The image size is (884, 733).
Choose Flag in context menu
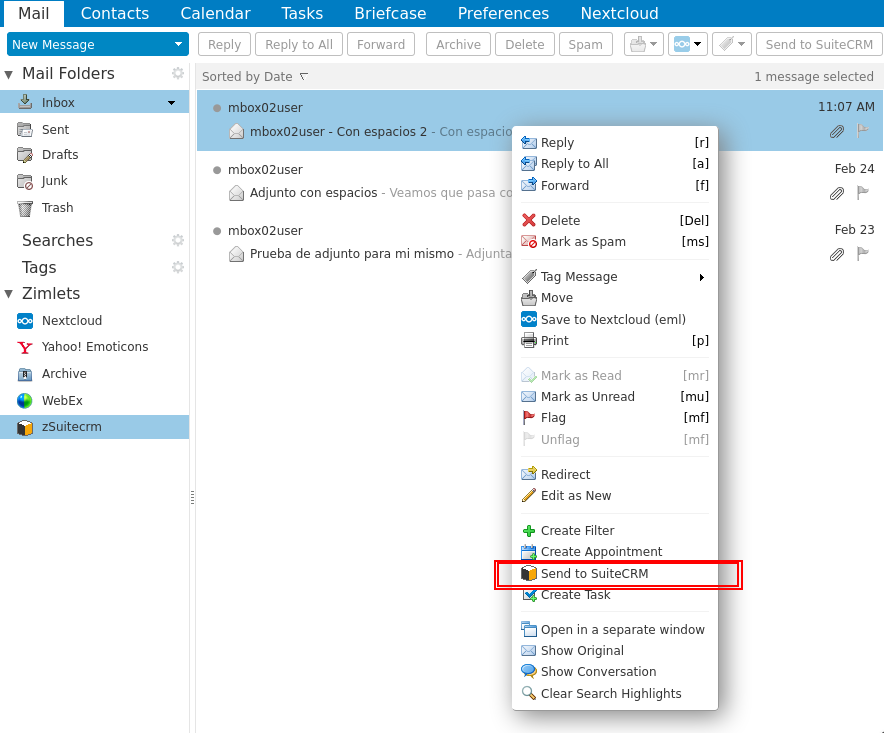click(x=615, y=418)
